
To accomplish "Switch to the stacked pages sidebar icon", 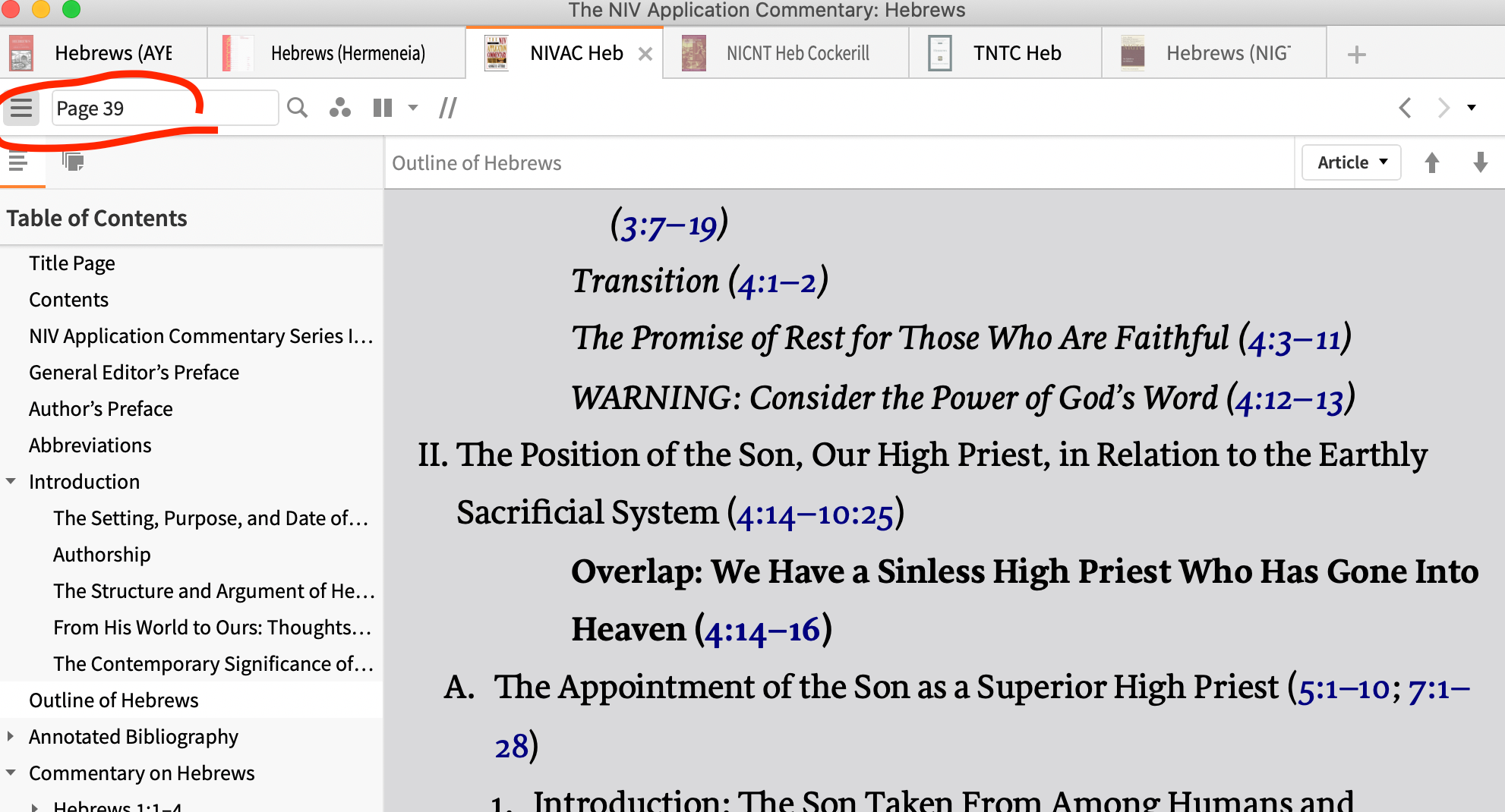I will (73, 162).
